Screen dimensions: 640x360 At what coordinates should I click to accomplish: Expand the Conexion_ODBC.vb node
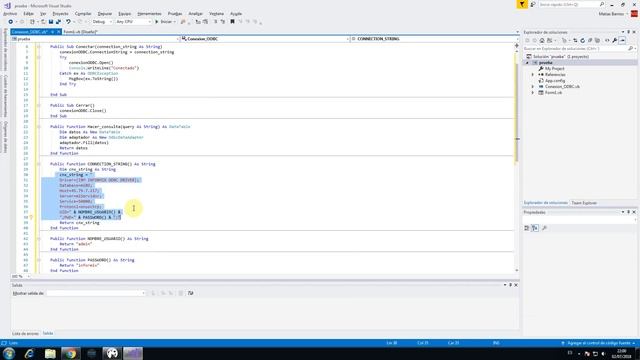coord(533,87)
